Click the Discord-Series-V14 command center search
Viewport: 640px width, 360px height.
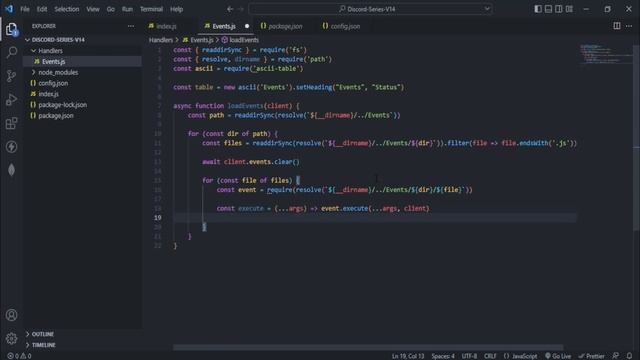[x=371, y=9]
